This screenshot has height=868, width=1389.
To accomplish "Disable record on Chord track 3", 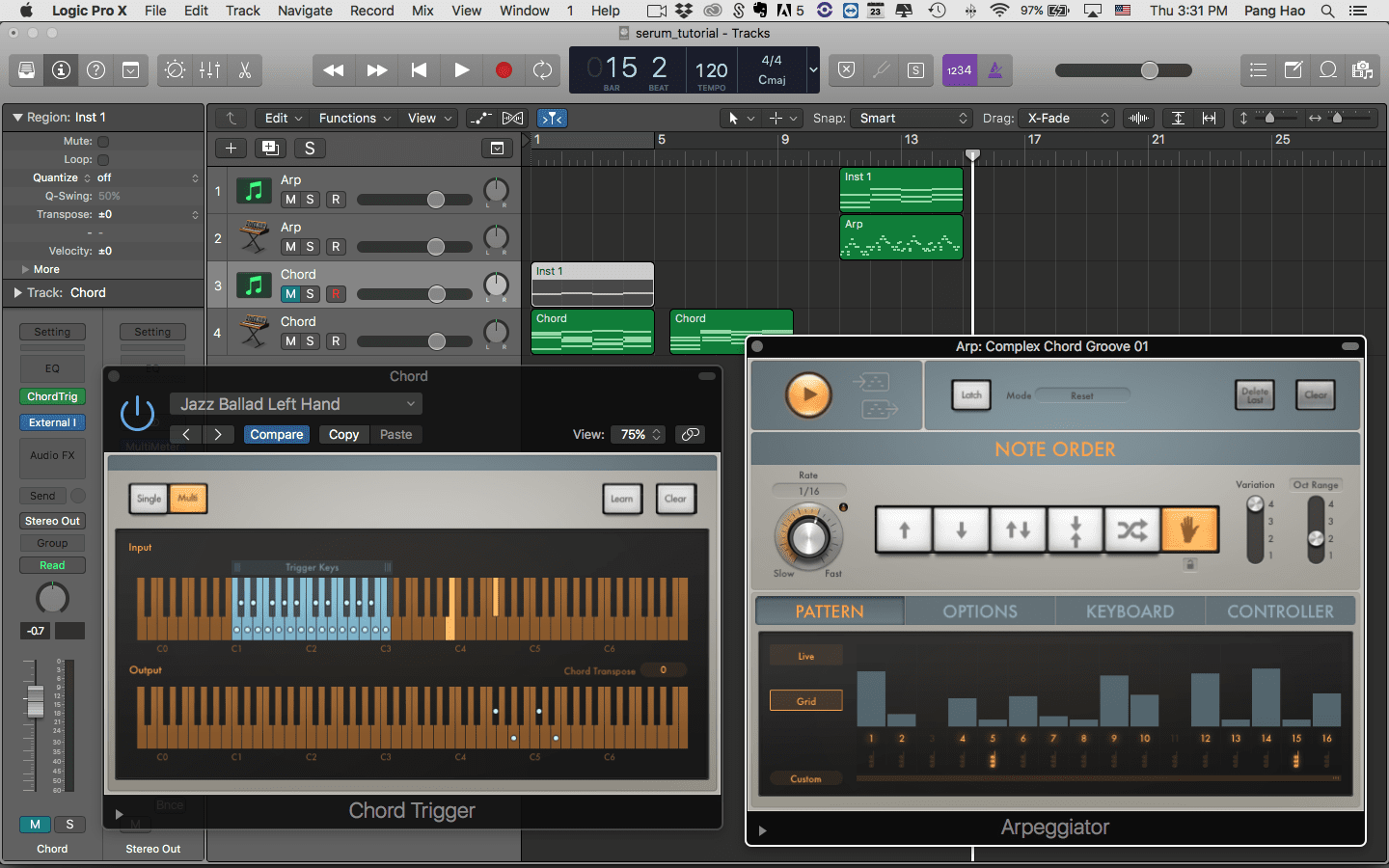I will point(336,294).
